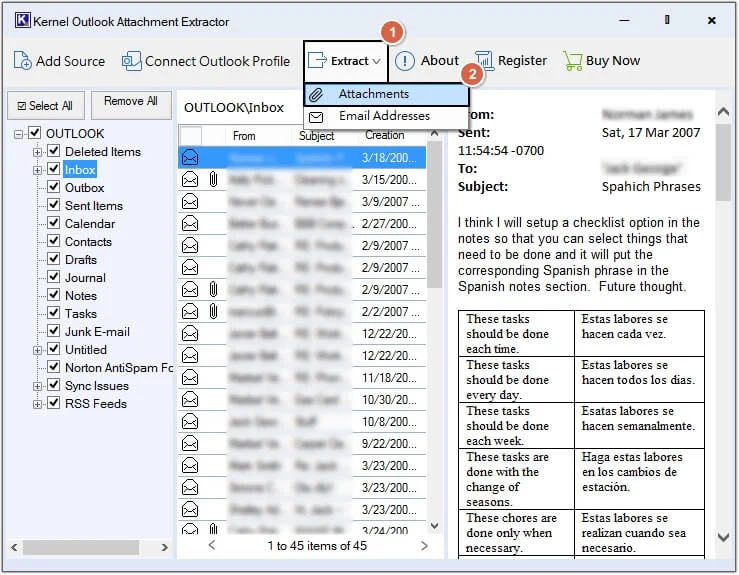
Task: Toggle the Contacts folder checkbox
Action: 54,241
